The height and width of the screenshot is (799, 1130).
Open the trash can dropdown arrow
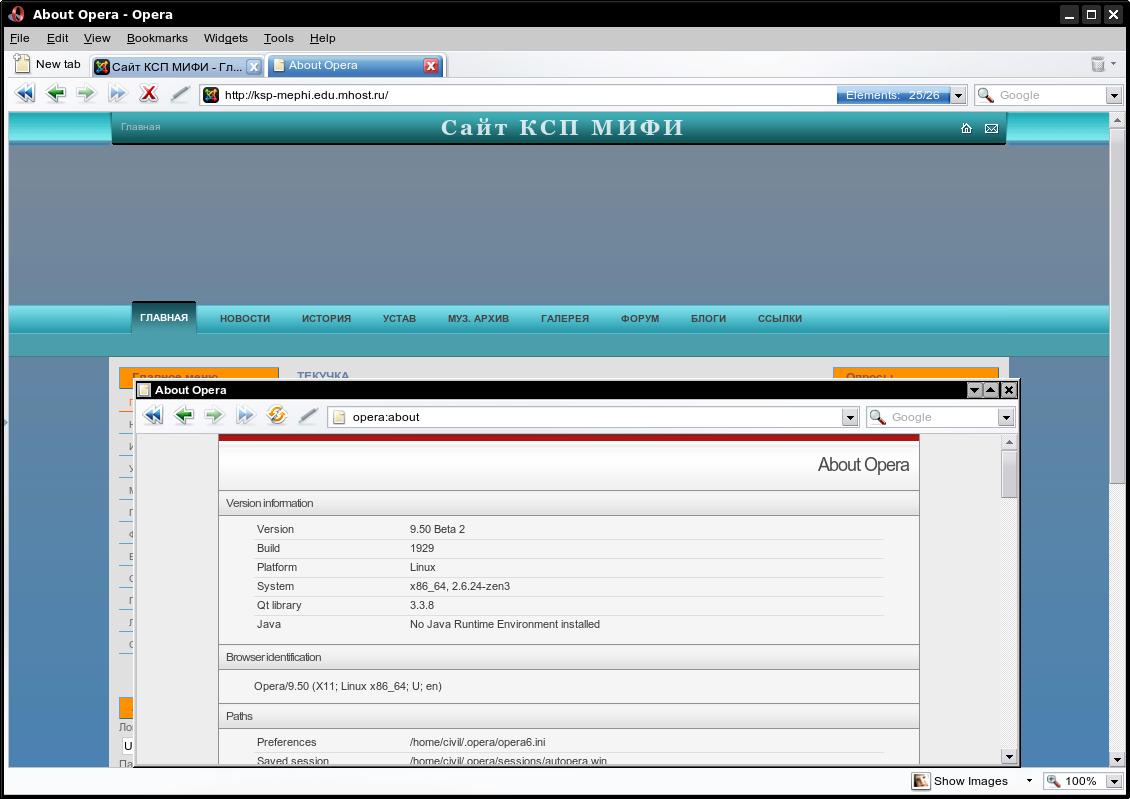click(x=1113, y=64)
